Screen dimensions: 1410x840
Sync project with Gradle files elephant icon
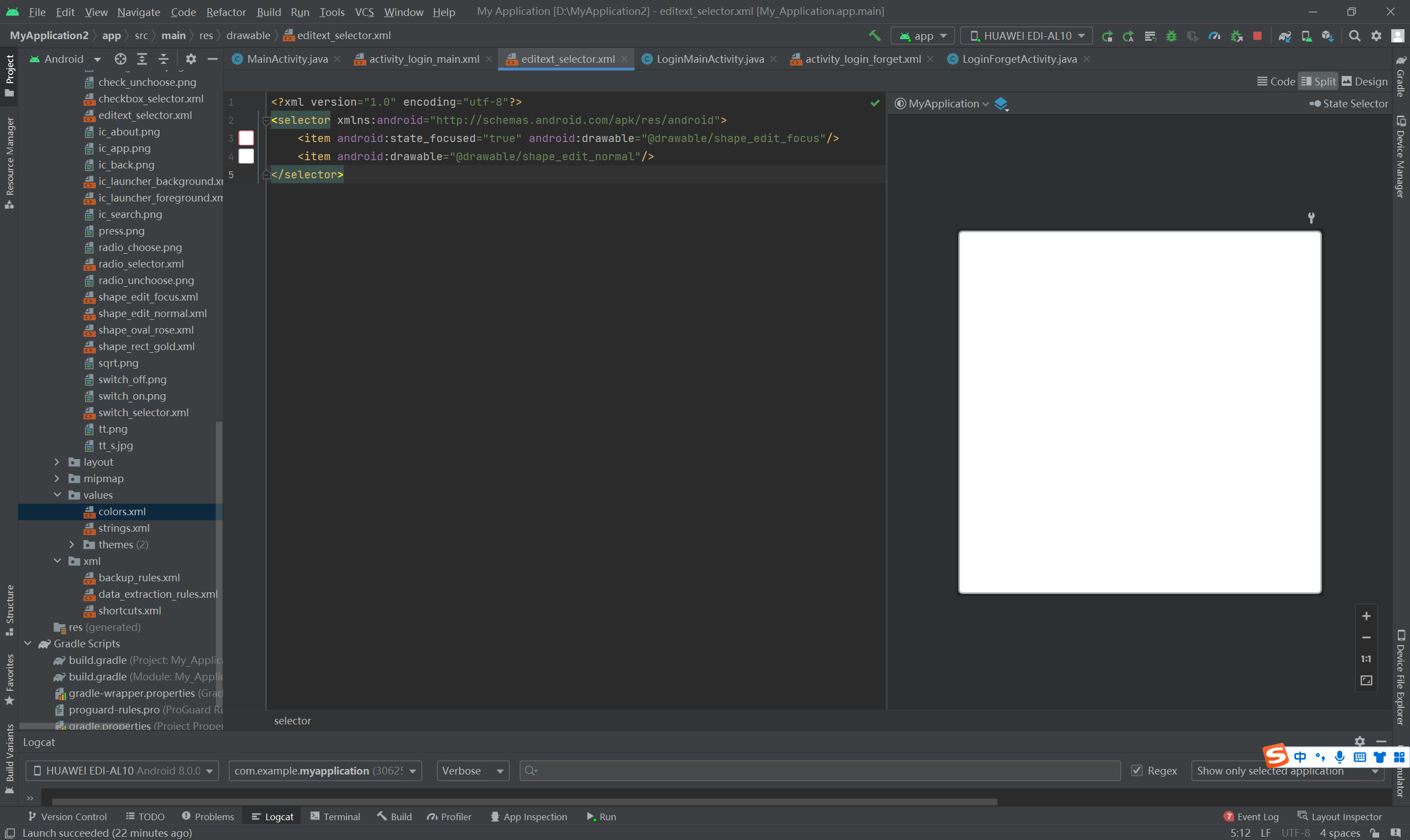tap(1284, 36)
